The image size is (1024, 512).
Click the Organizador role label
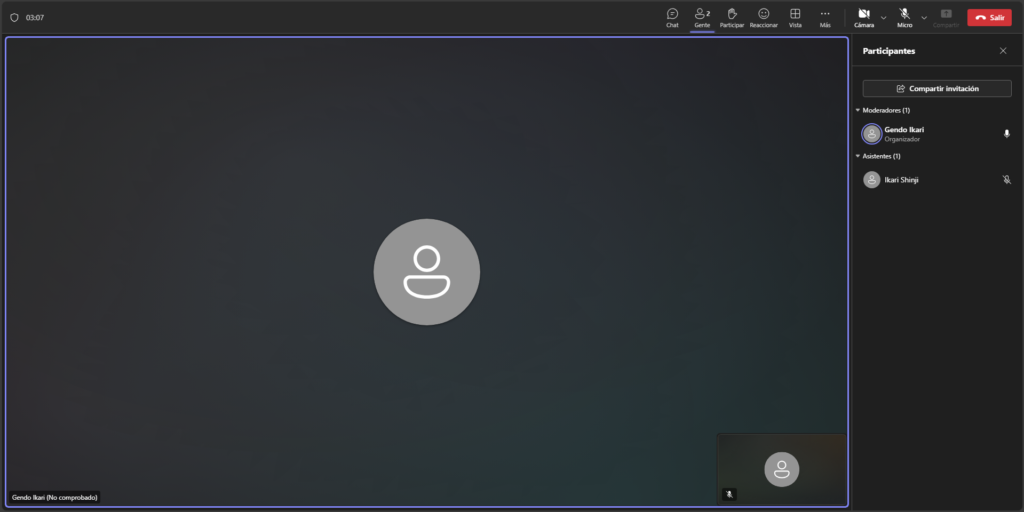902,139
